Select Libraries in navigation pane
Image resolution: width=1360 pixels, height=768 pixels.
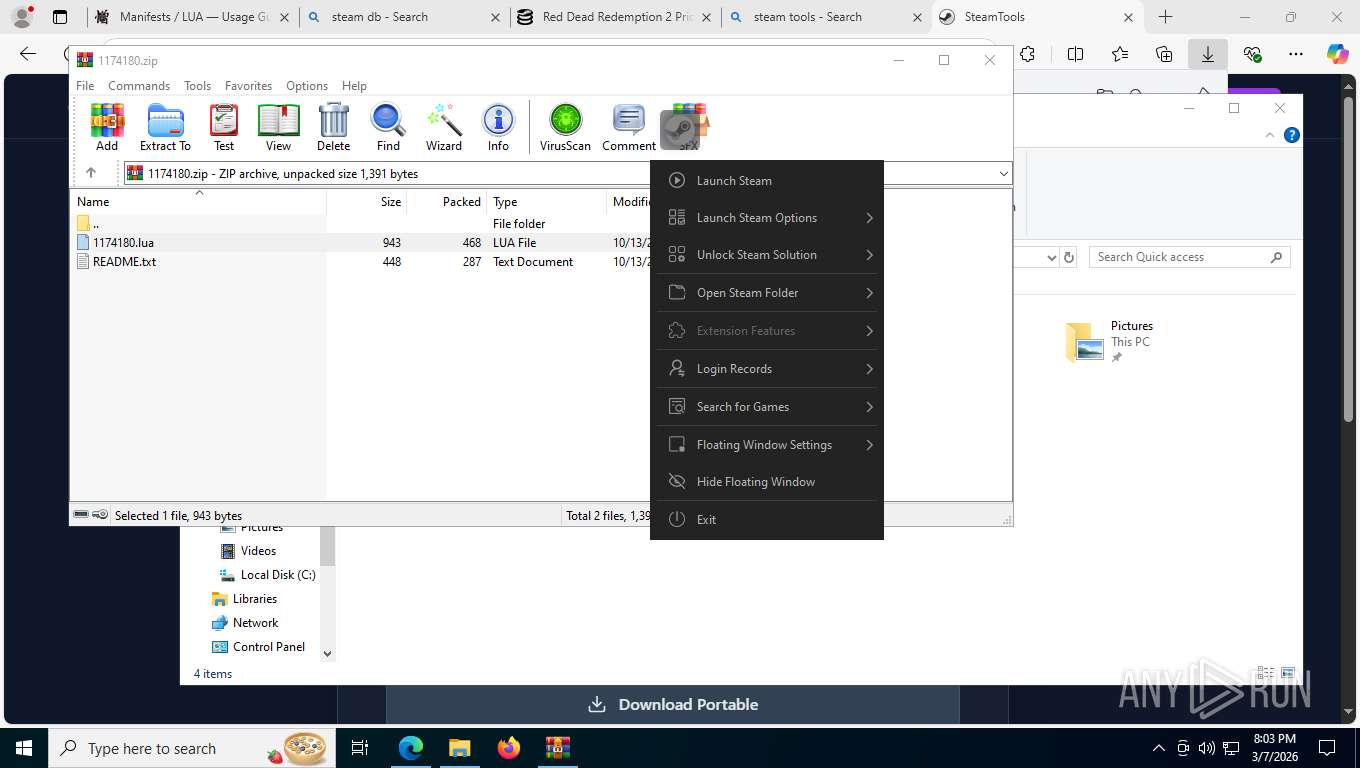(244, 599)
